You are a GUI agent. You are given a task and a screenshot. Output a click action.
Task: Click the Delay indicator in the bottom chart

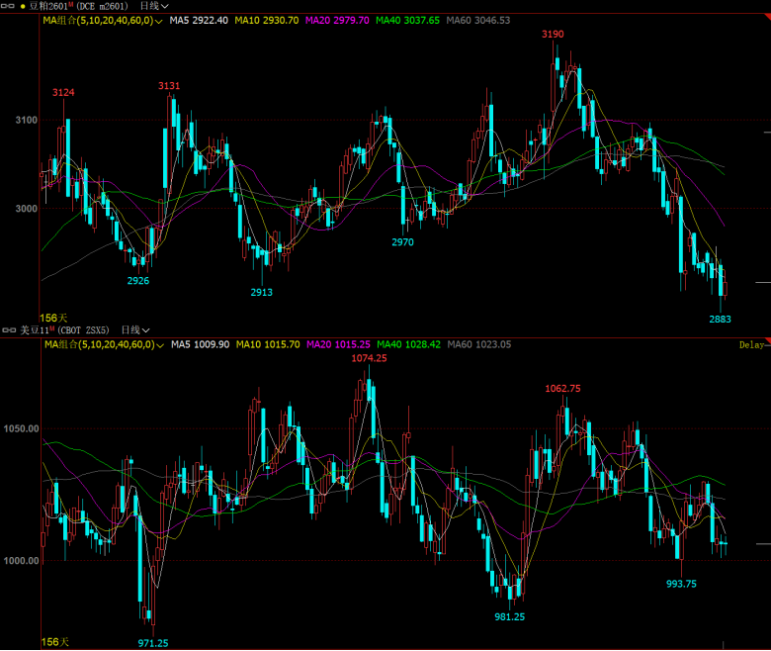(752, 345)
